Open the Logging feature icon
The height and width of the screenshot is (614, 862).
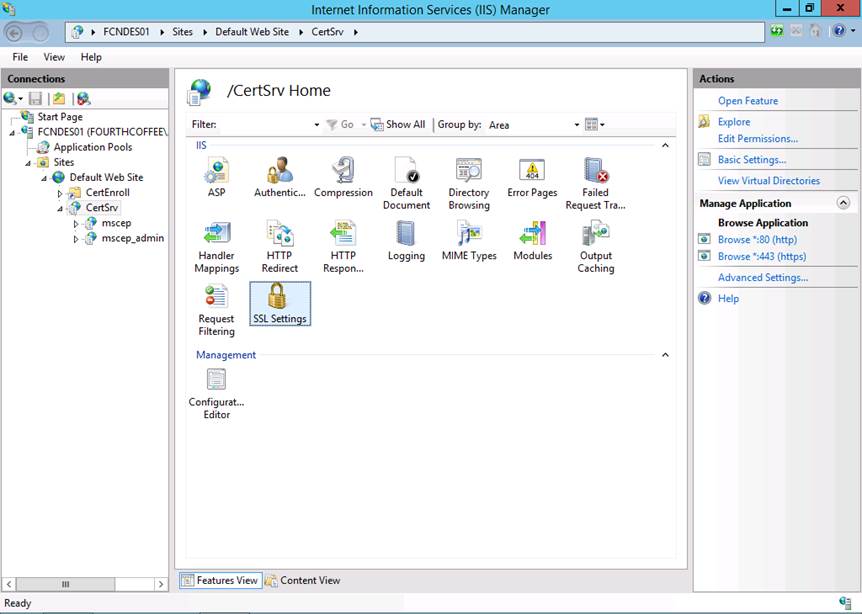[x=406, y=241]
